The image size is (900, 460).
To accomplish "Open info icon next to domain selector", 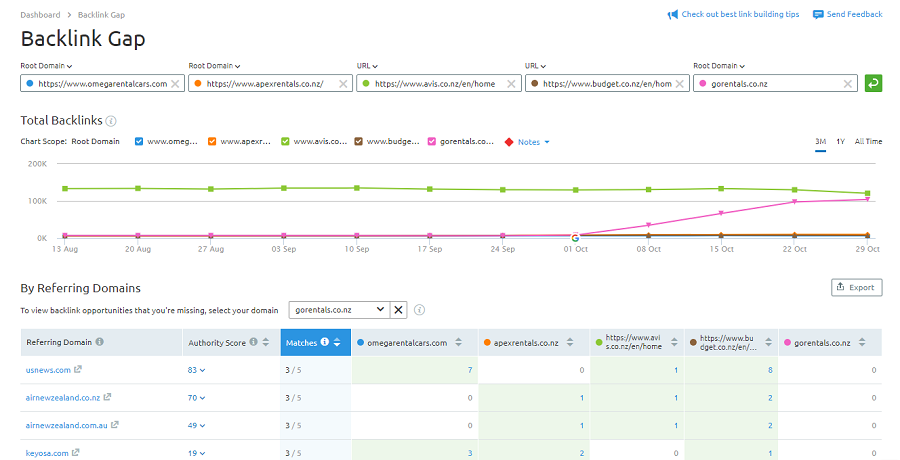I will tap(420, 310).
